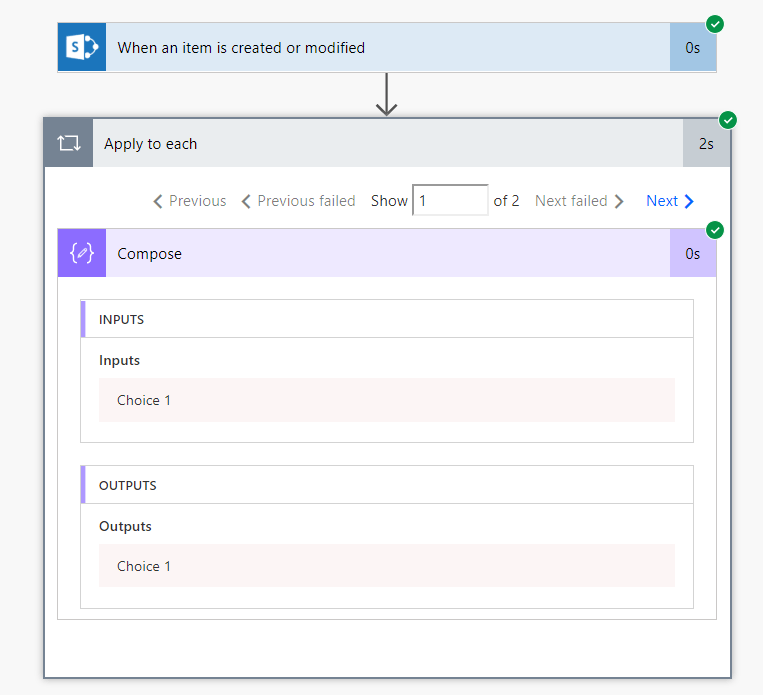Click the bold 'Inputs' label
This screenshot has width=763, height=695.
[119, 360]
